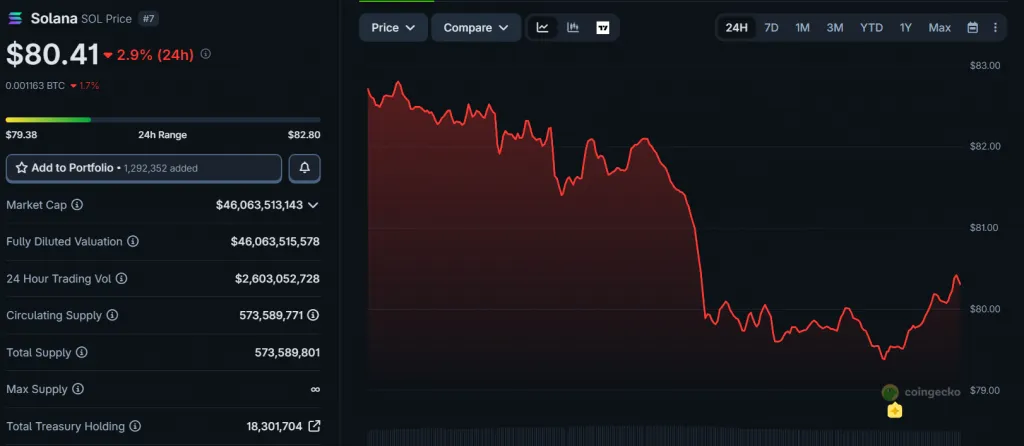Viewport: 1024px width, 446px height.
Task: Open the Compare dropdown
Action: click(x=476, y=27)
